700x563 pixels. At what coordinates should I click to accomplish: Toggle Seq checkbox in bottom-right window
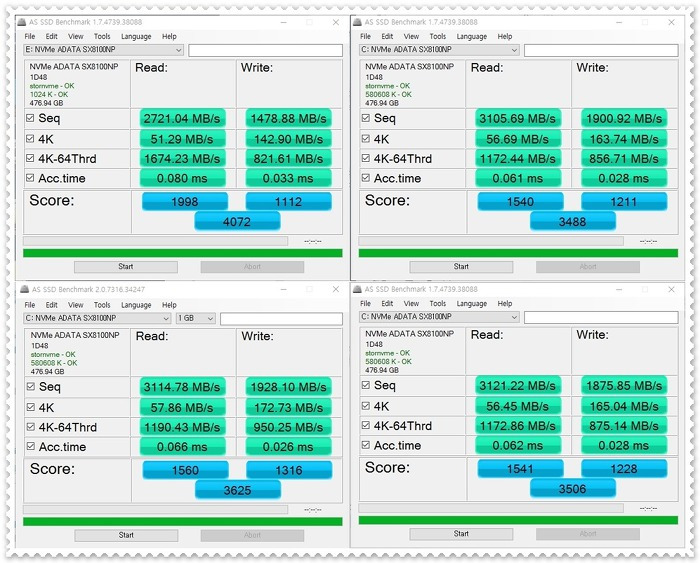tap(366, 385)
